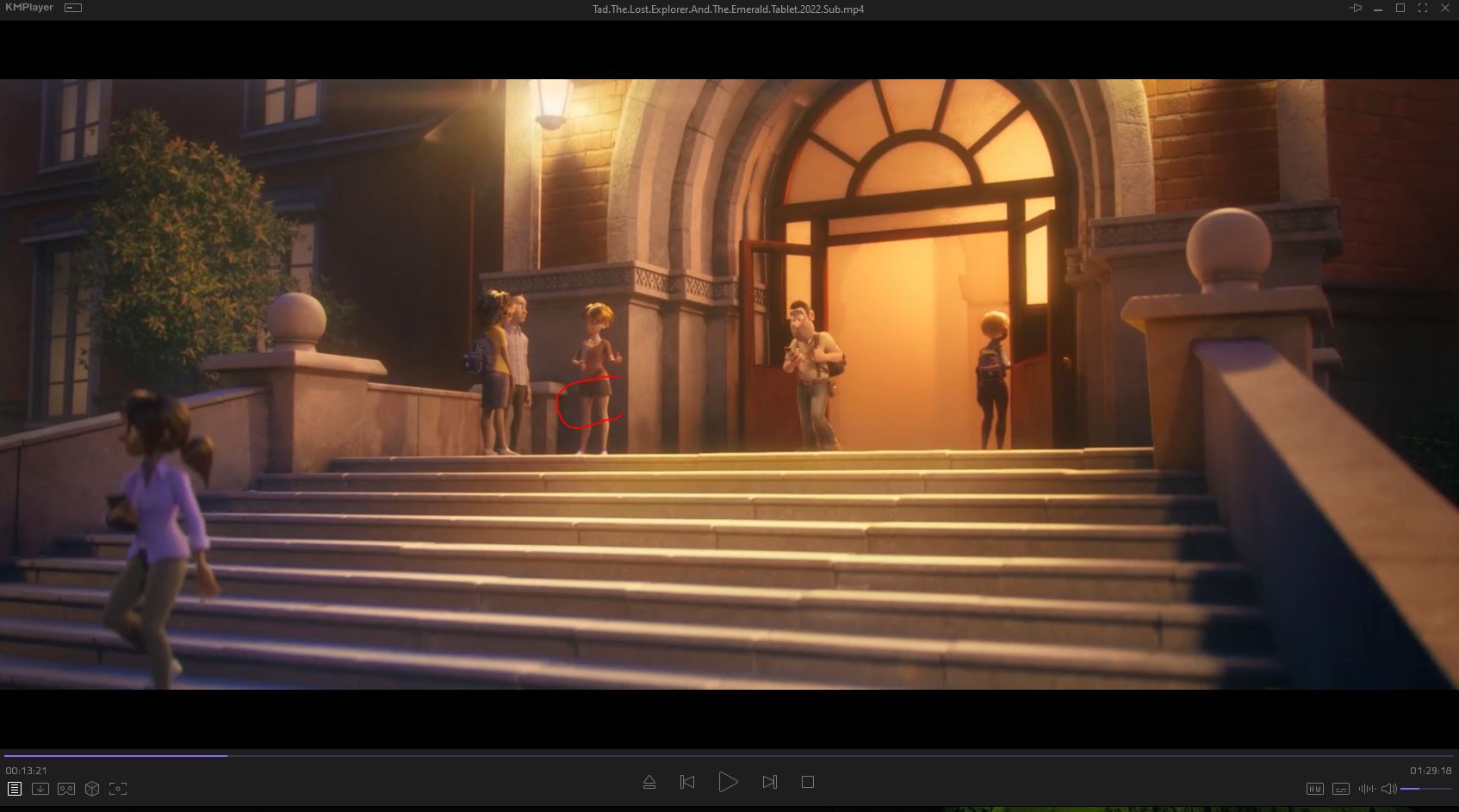Viewport: 1459px width, 812px height.
Task: Toggle the pin always-on-top icon
Action: tap(1356, 8)
